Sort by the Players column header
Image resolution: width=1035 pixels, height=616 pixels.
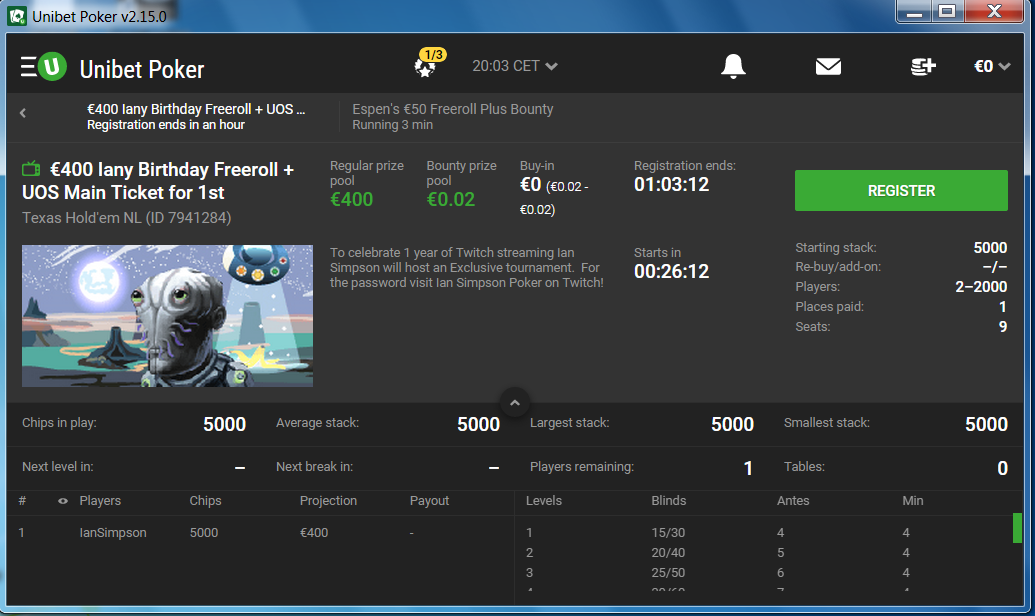[x=100, y=500]
